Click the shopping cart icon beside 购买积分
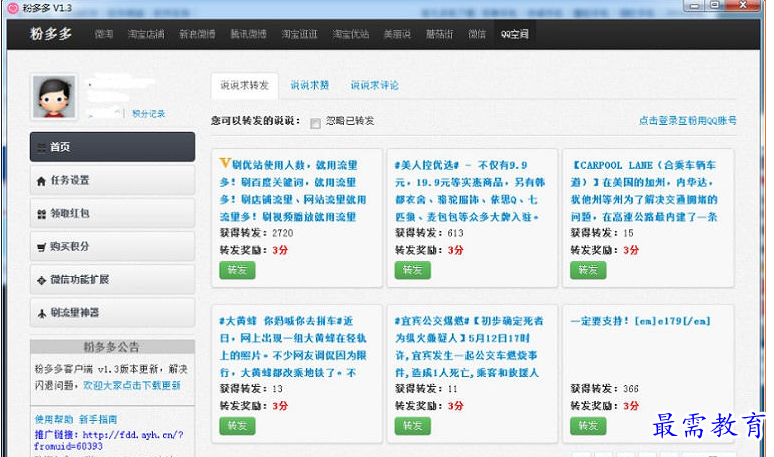The image size is (774, 457). point(41,247)
